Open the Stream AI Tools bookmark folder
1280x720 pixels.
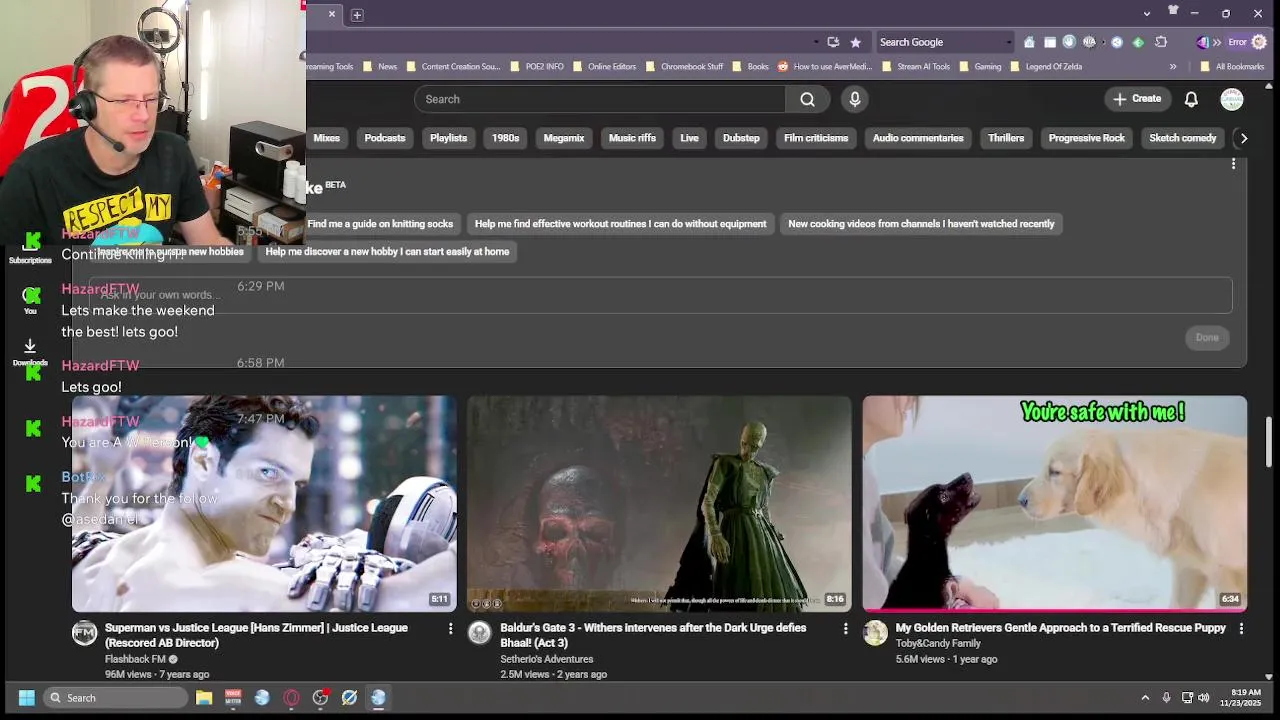[x=916, y=66]
